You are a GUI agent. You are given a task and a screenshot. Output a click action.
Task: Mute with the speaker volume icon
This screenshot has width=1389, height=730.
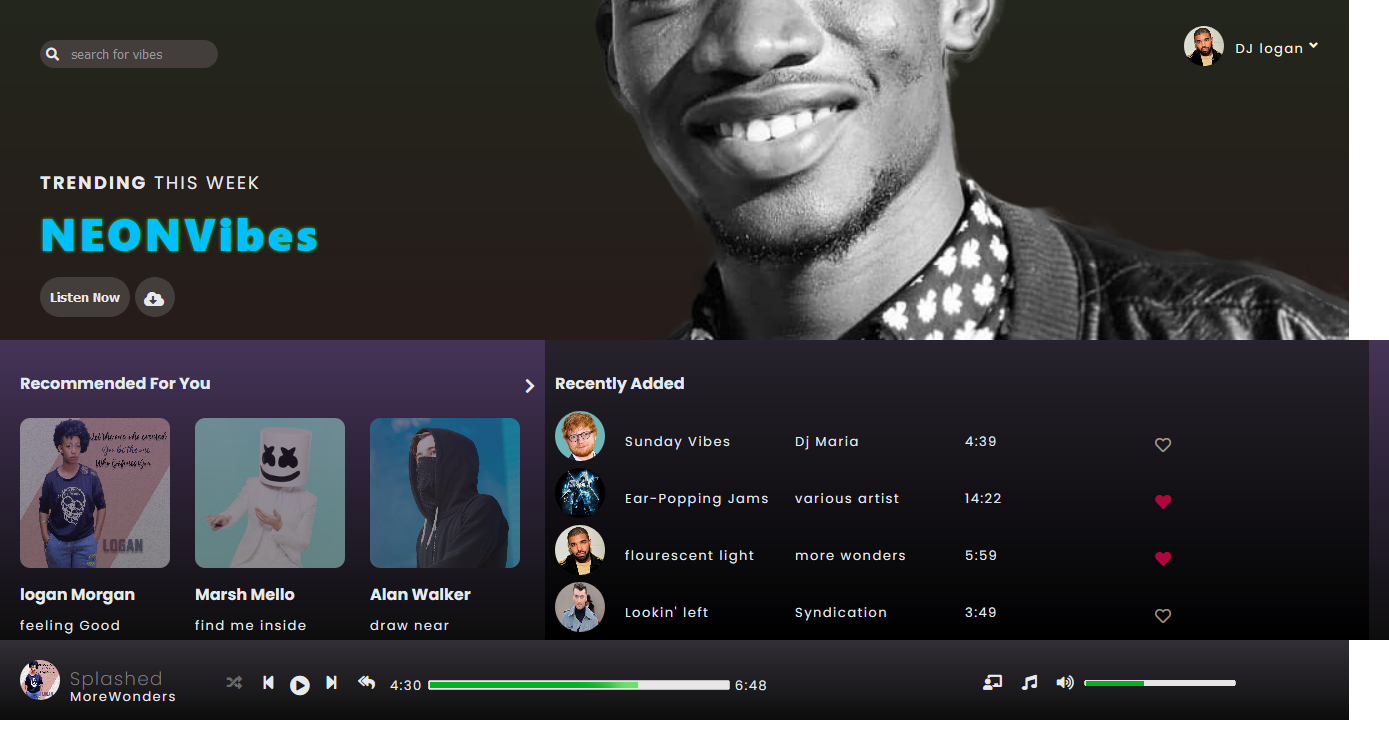pyautogui.click(x=1065, y=682)
